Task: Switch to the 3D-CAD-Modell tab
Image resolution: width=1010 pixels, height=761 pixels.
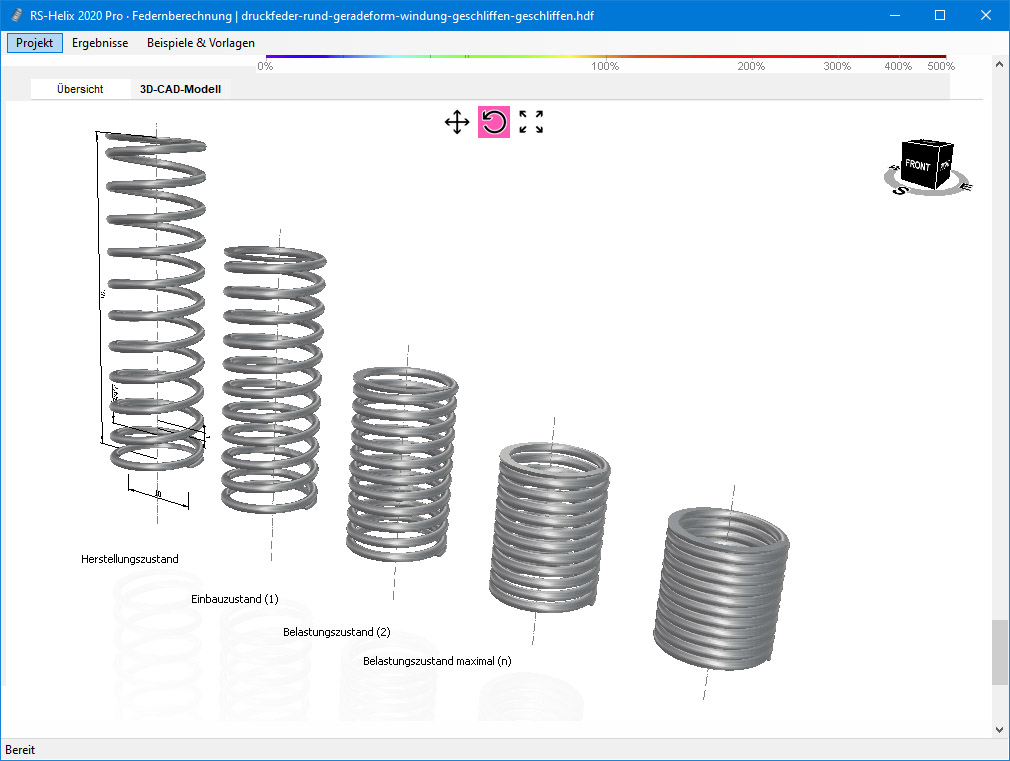Action: point(180,88)
